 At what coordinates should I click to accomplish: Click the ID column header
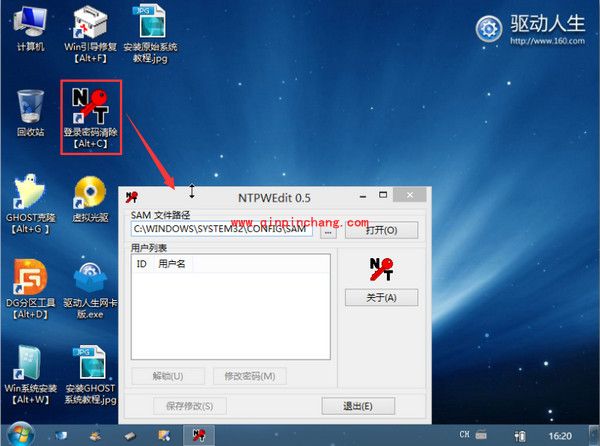[x=142, y=264]
